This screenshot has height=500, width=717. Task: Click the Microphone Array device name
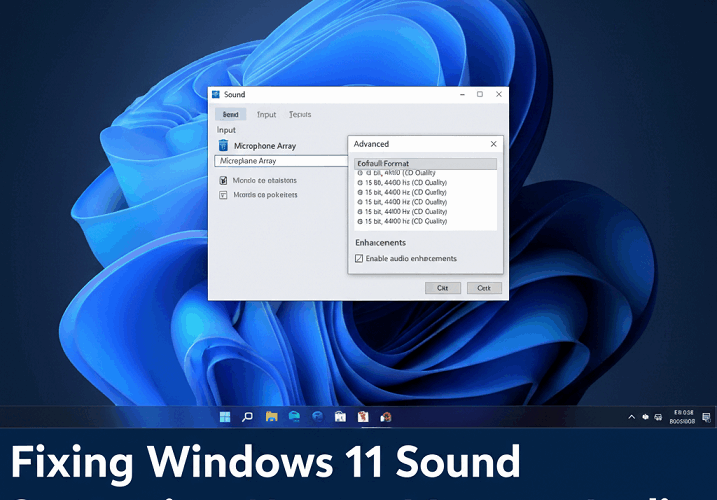[265, 146]
